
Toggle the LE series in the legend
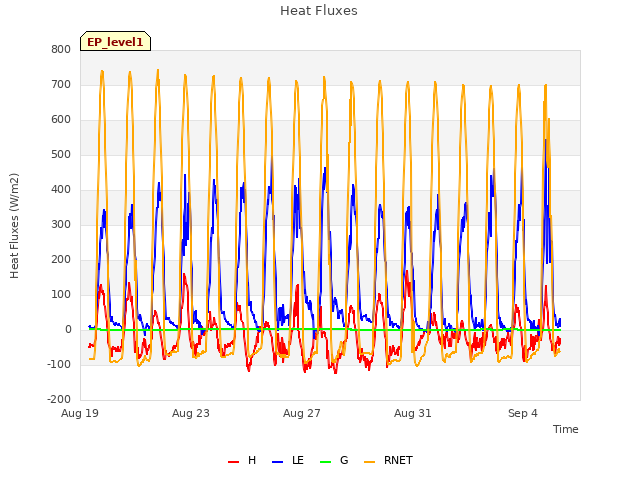click(x=288, y=460)
